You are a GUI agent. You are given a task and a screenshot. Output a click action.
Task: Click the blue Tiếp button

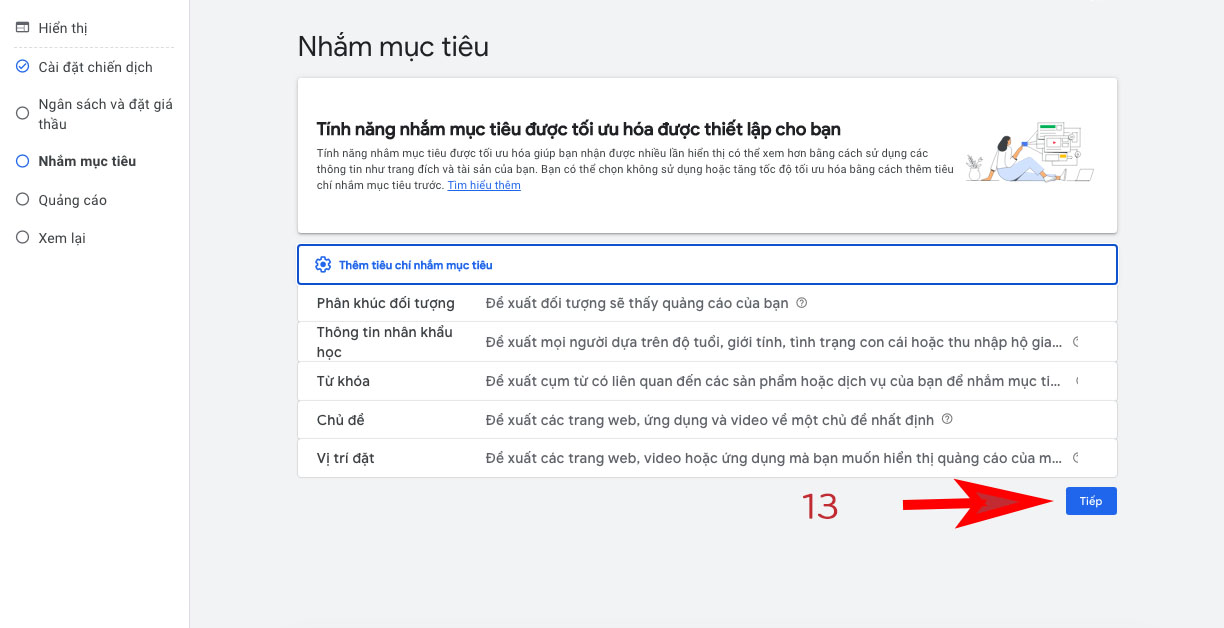(1091, 501)
